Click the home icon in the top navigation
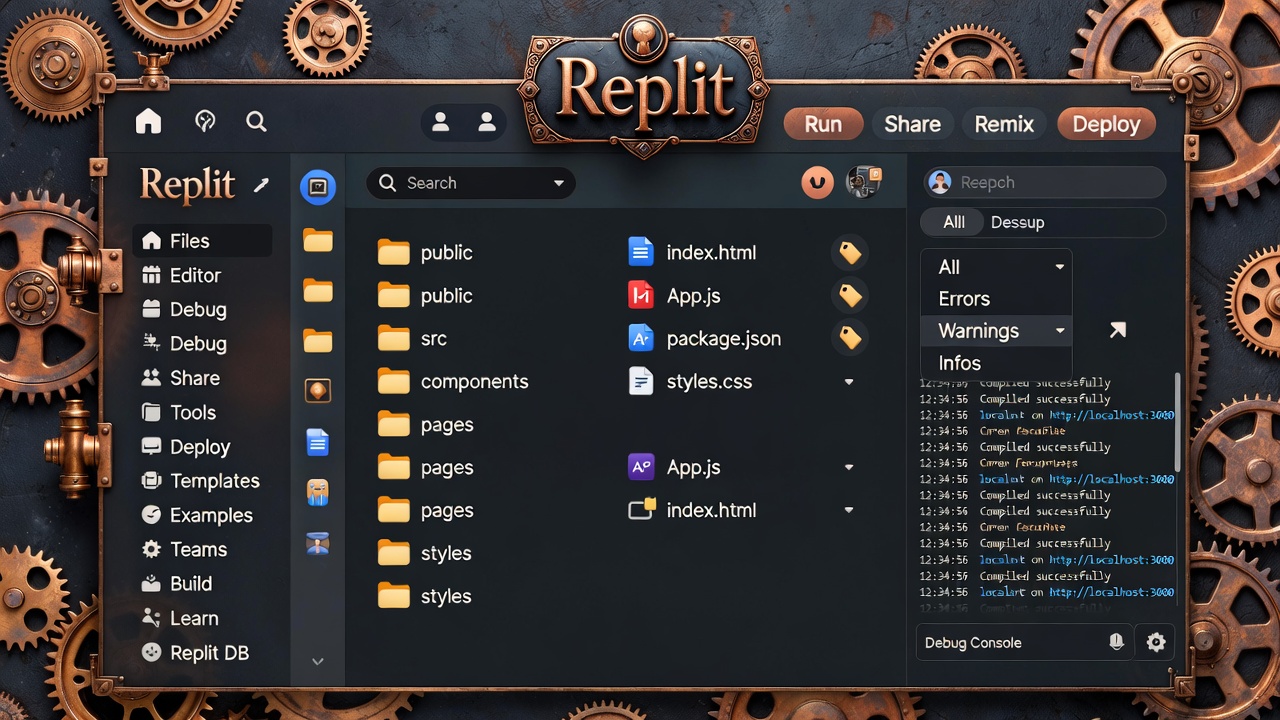The image size is (1280, 720). point(148,121)
